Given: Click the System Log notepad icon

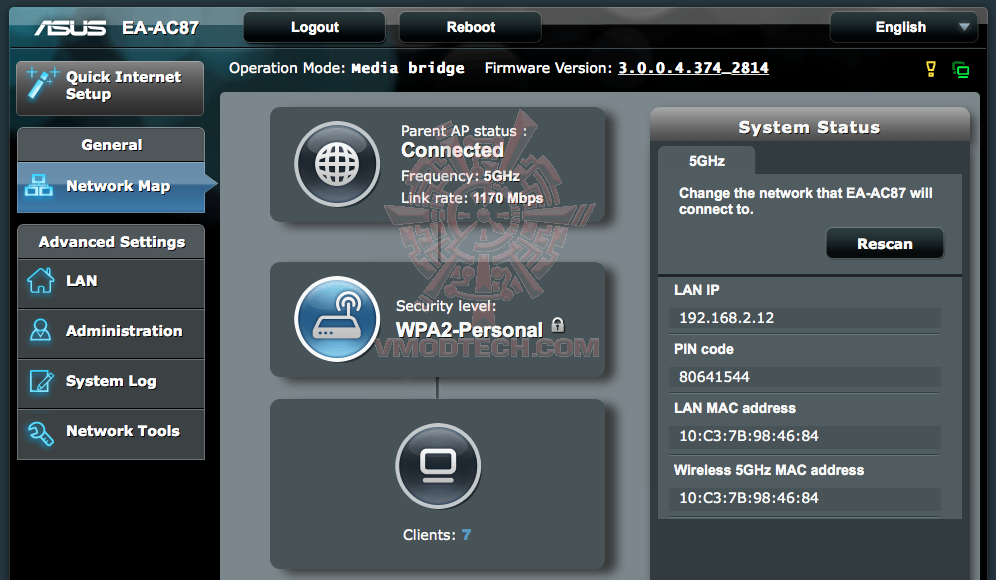Looking at the screenshot, I should [x=41, y=381].
